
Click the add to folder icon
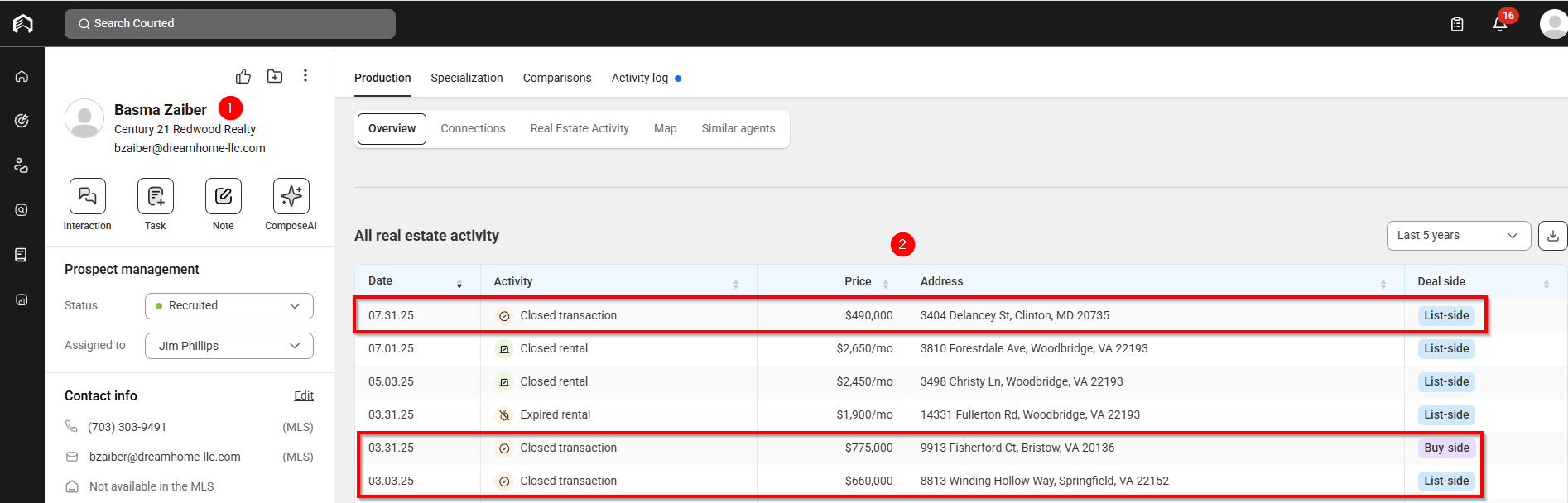275,76
